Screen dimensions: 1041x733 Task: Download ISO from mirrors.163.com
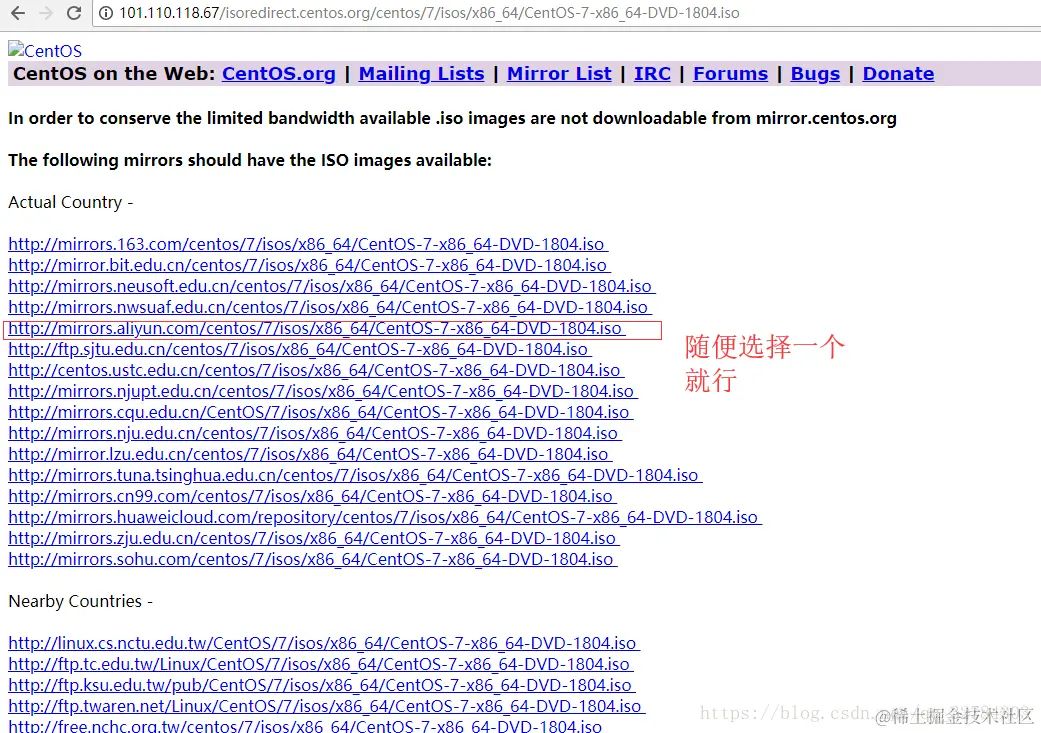[x=308, y=244]
